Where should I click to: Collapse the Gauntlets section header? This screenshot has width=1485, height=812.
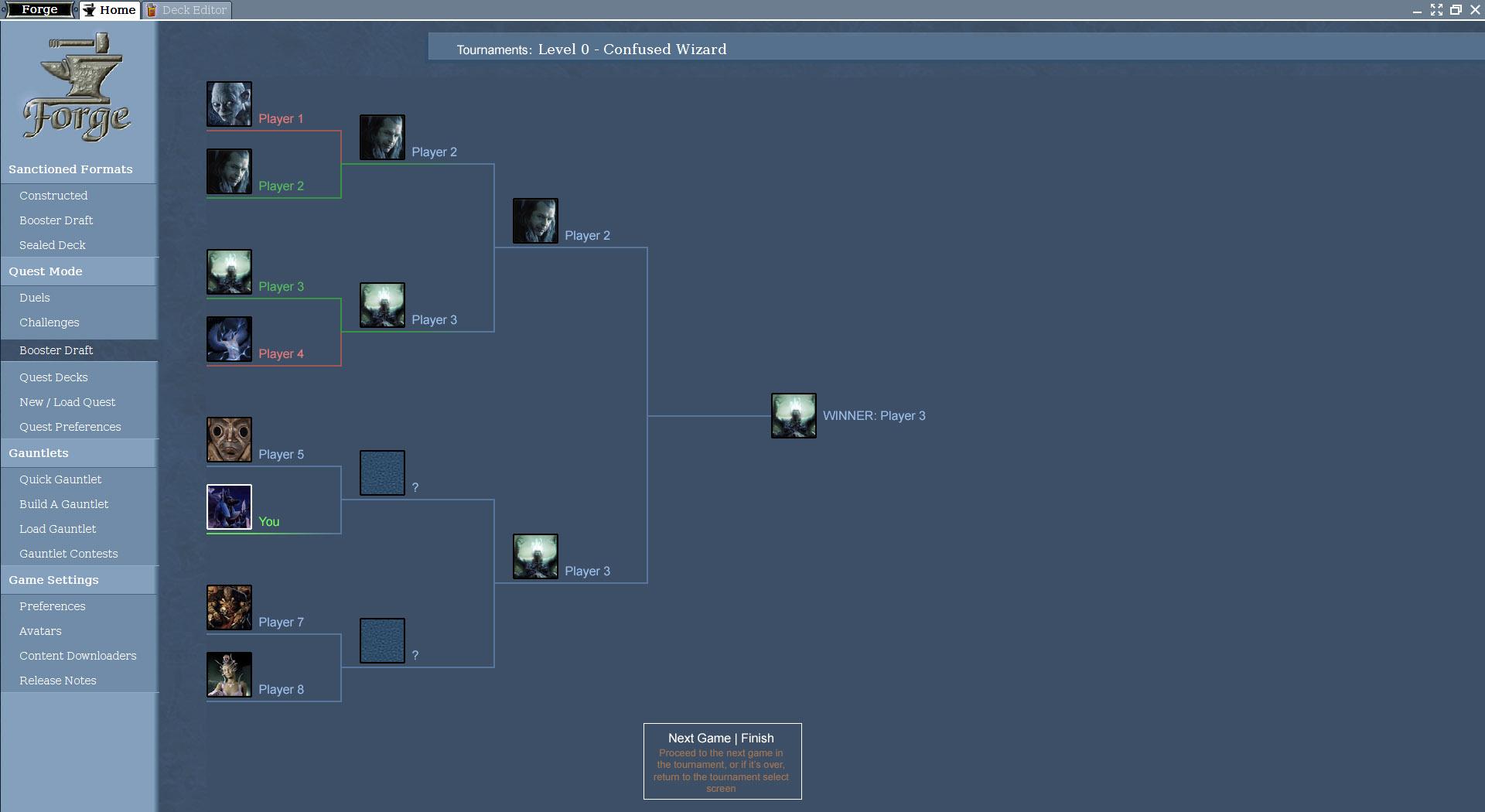pos(39,453)
